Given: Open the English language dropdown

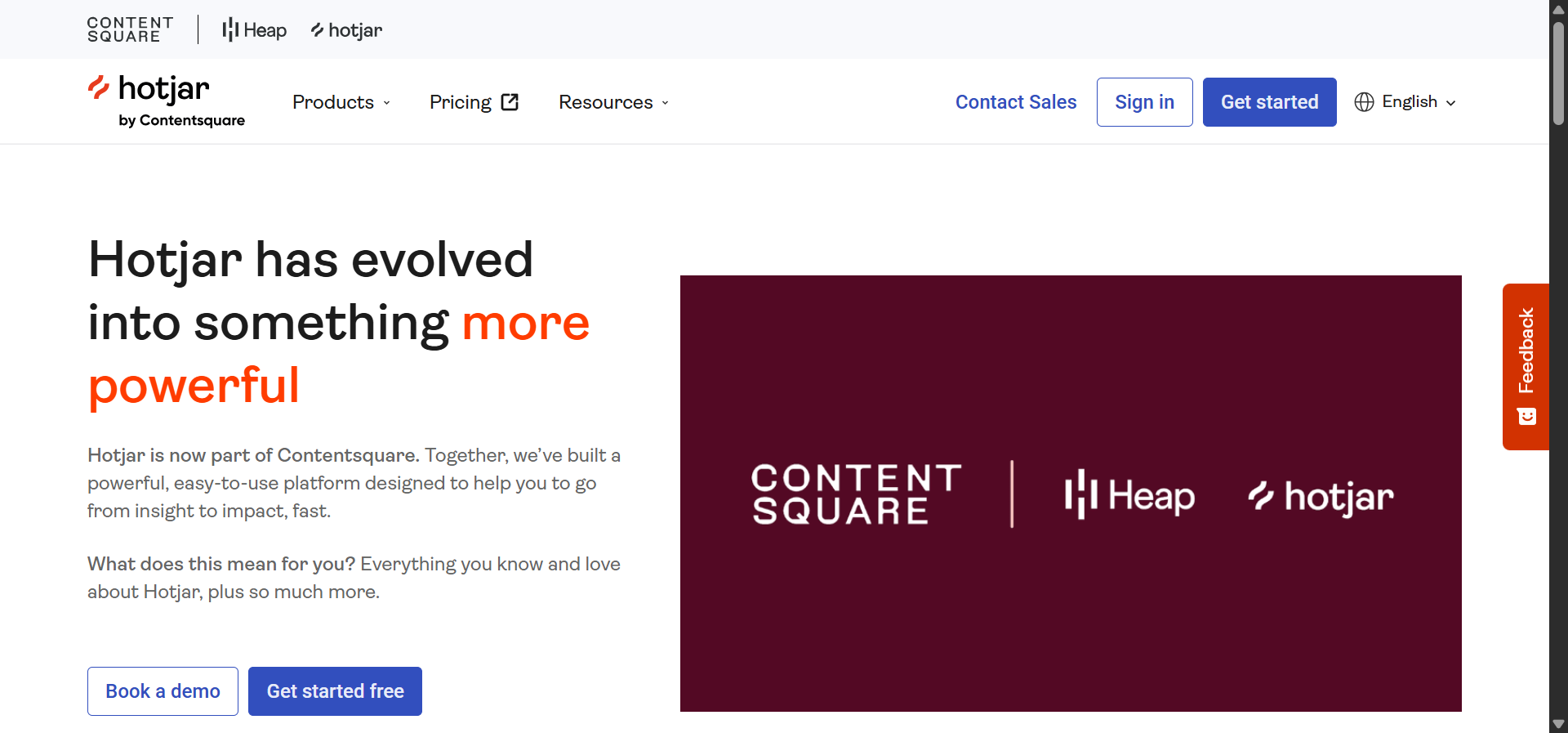Looking at the screenshot, I should (1405, 102).
